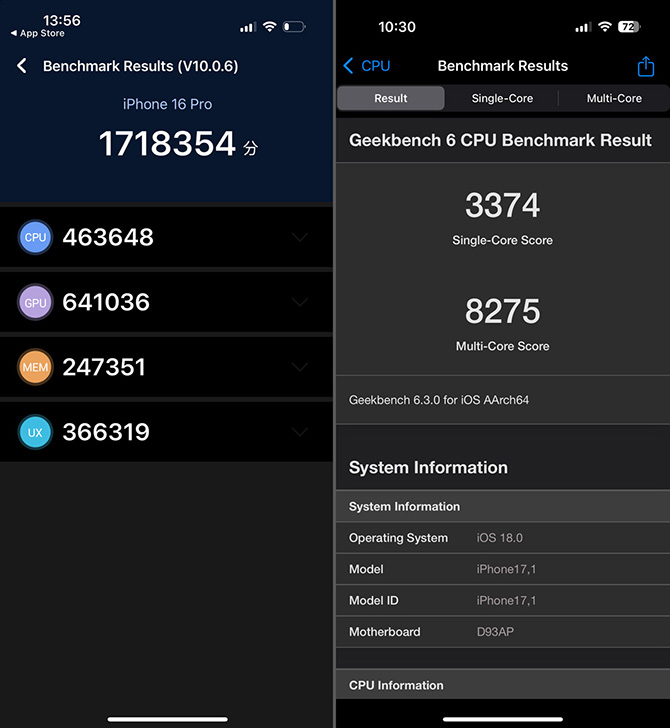Expand the GPU 641036 score row
This screenshot has height=728, width=670.
(x=300, y=302)
